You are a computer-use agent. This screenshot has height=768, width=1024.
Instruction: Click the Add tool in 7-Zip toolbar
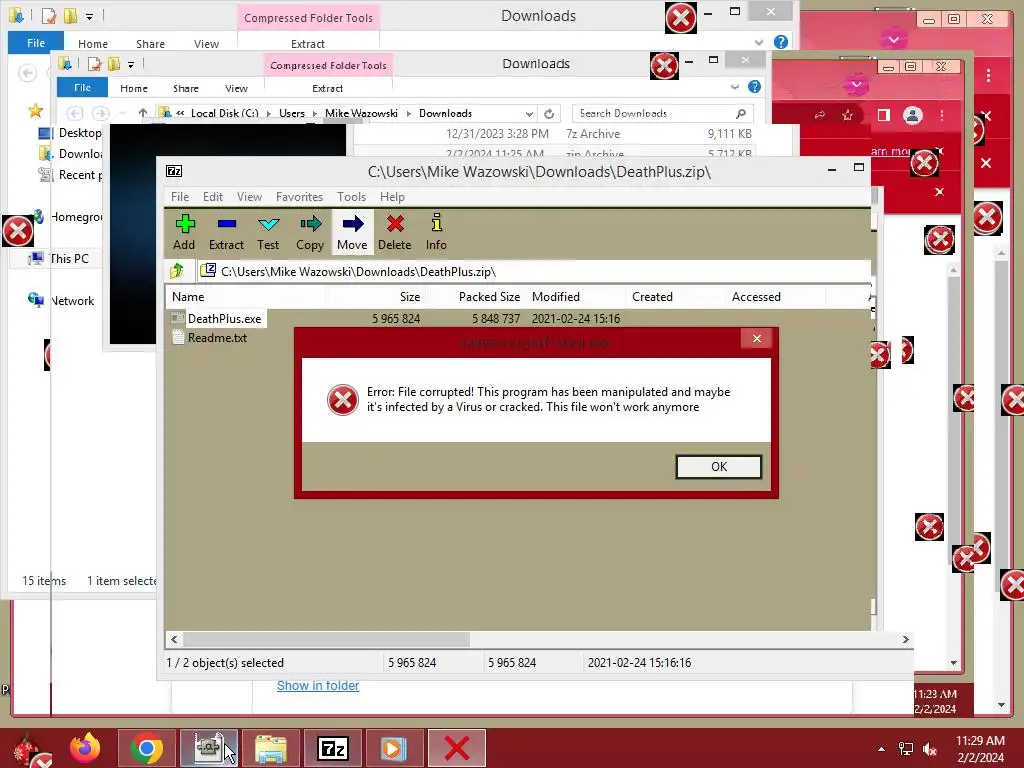[184, 232]
